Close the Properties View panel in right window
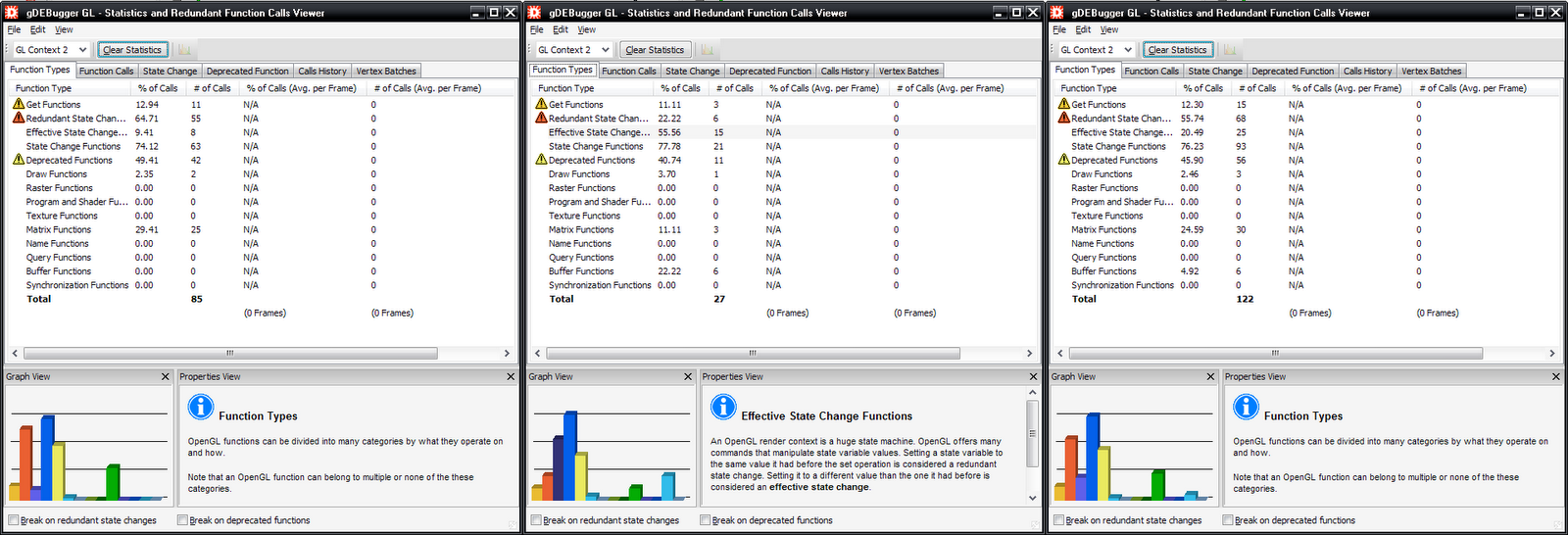 point(1555,376)
